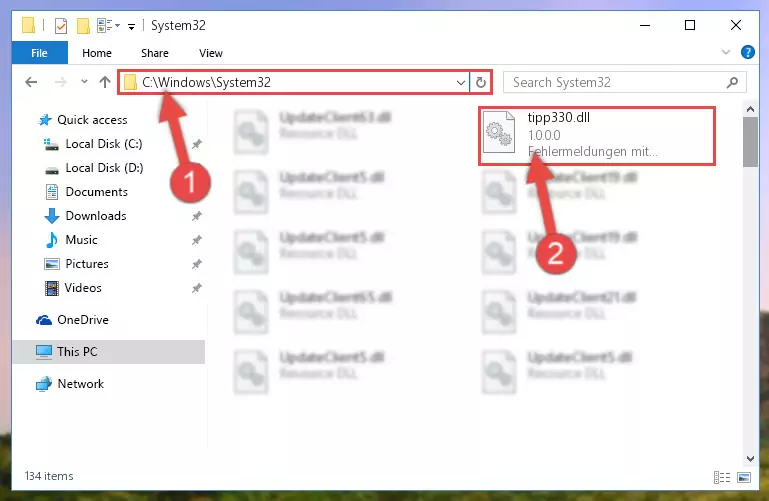Viewport: 769px width, 501px height.
Task: Click the Properties quick access toolbar icon
Action: [x=61, y=25]
